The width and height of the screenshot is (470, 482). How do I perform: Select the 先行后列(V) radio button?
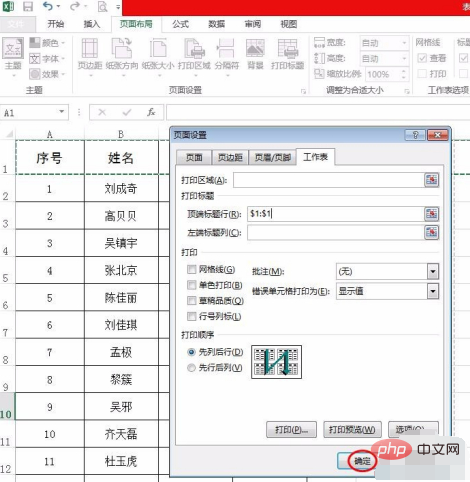(x=191, y=368)
